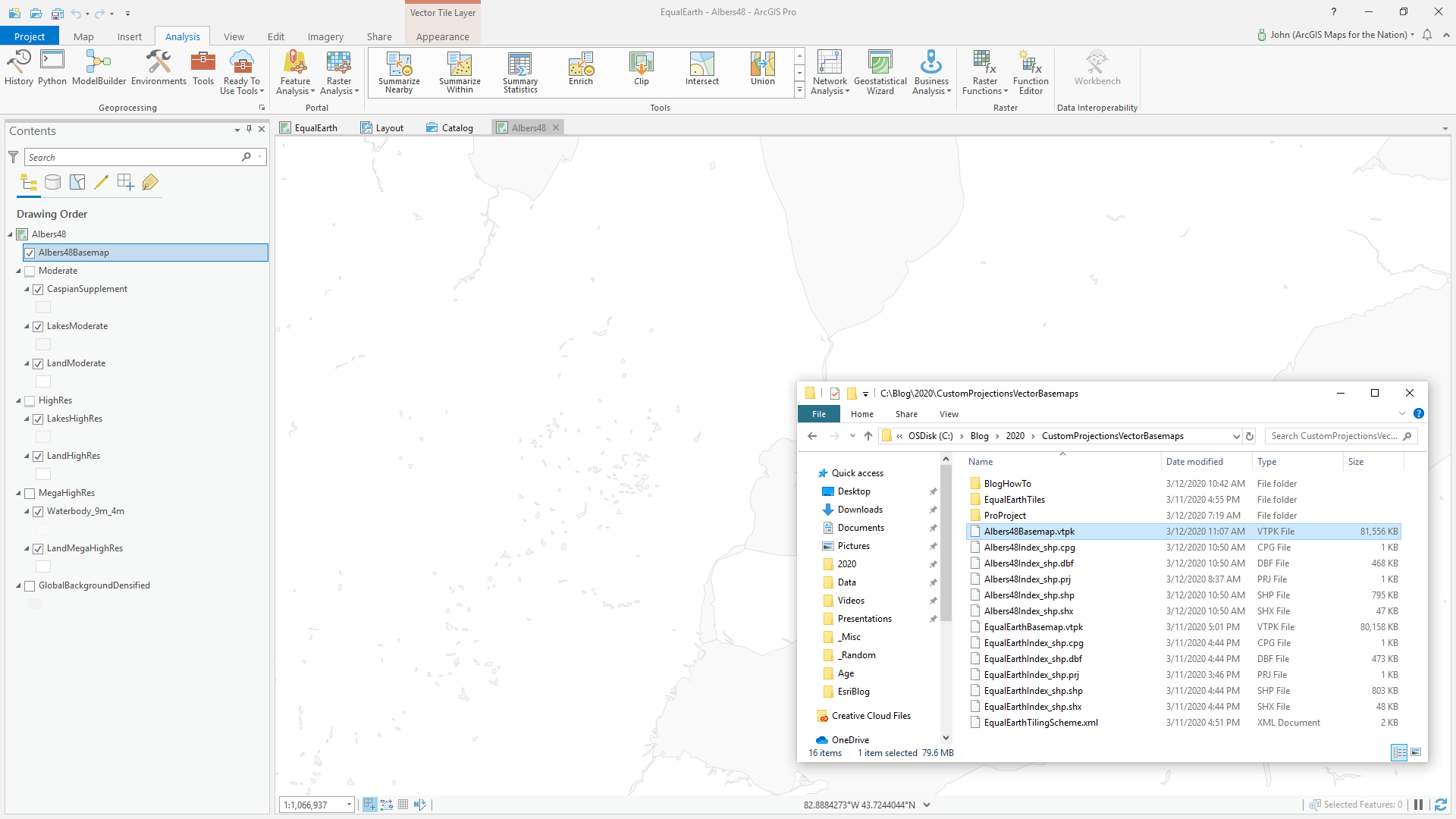Image resolution: width=1456 pixels, height=819 pixels.
Task: Select the Clip tool
Action: pos(642,69)
